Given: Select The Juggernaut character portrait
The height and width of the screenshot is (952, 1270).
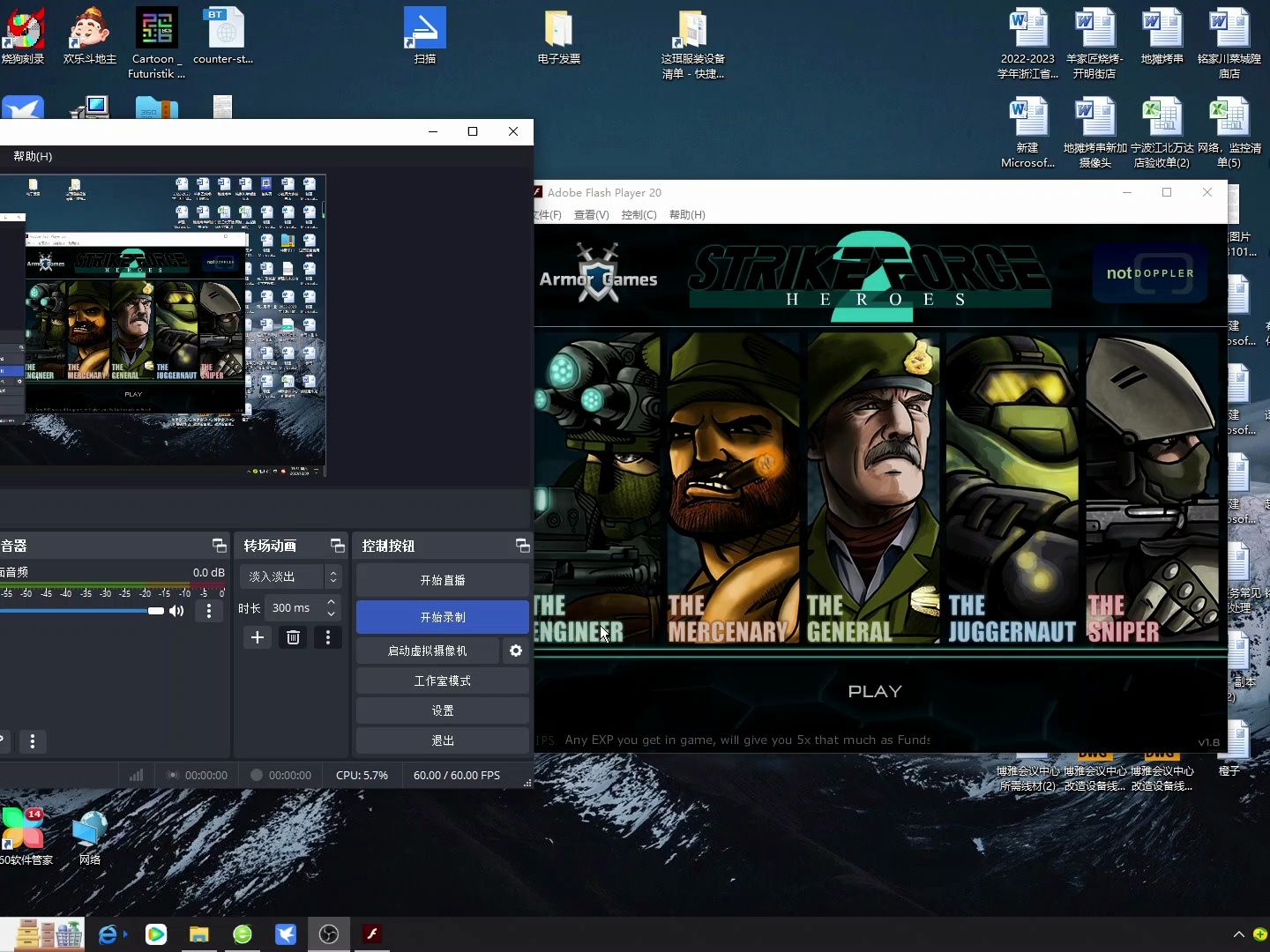Looking at the screenshot, I should click(1012, 487).
